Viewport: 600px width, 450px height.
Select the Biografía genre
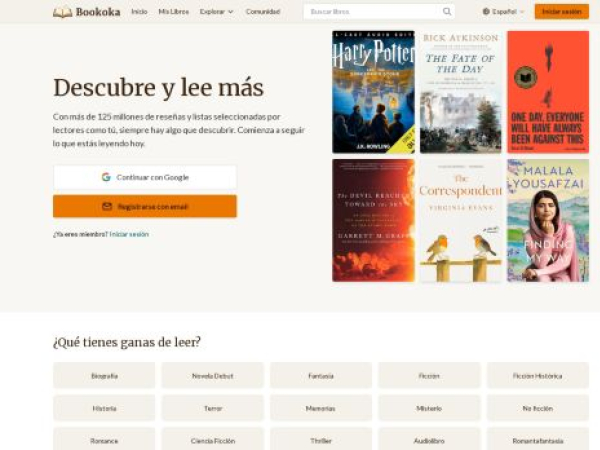104,376
